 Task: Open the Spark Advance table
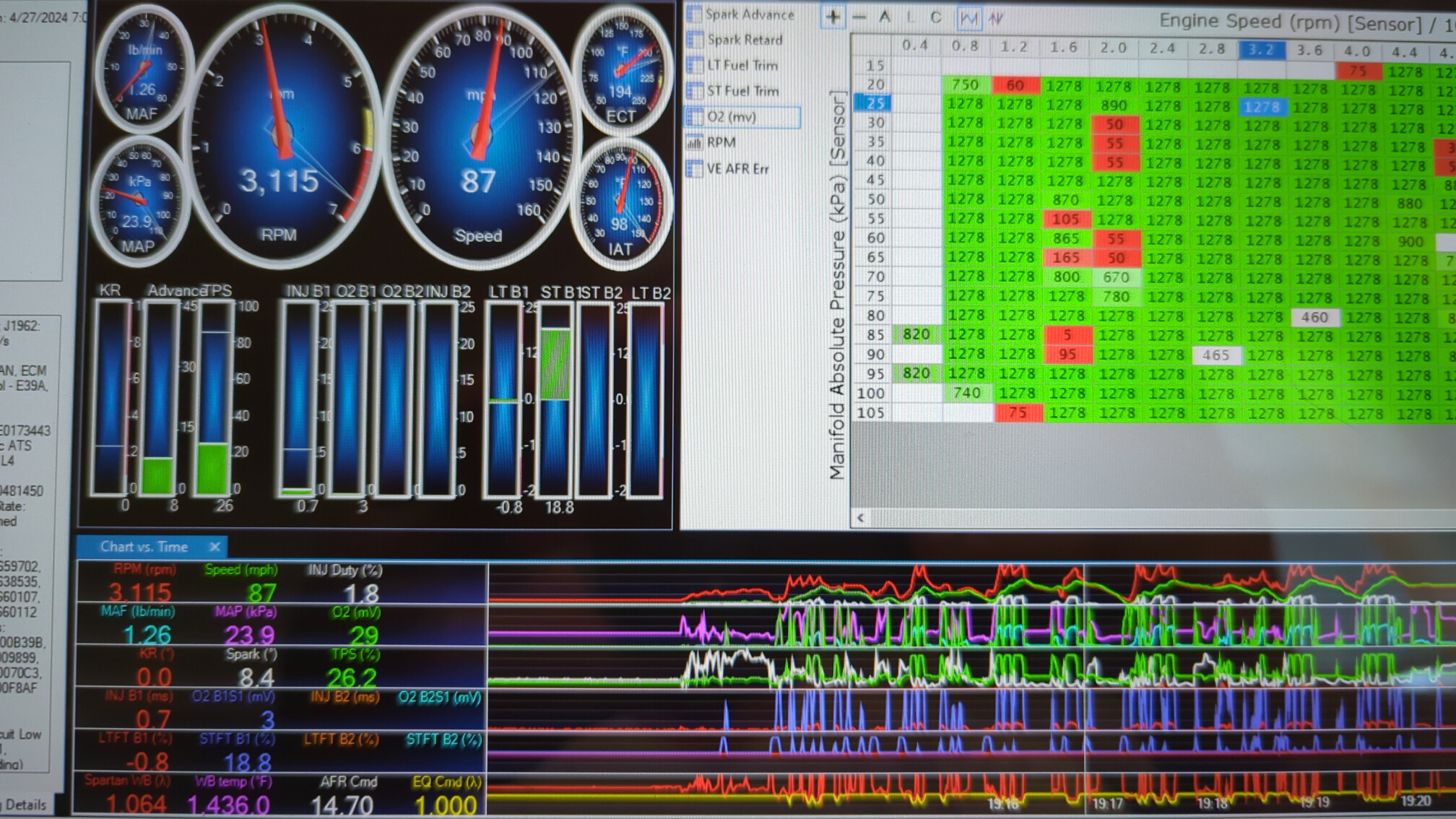coord(749,14)
